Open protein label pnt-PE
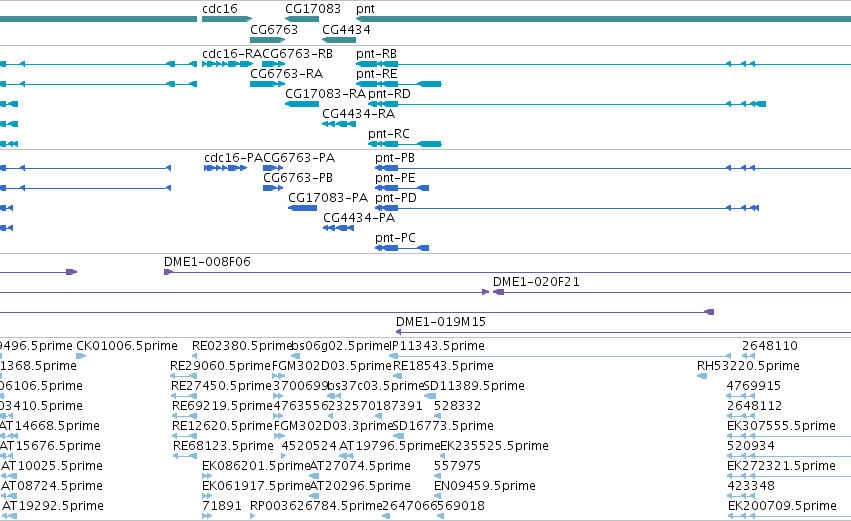Image resolution: width=851 pixels, height=521 pixels. [x=395, y=179]
